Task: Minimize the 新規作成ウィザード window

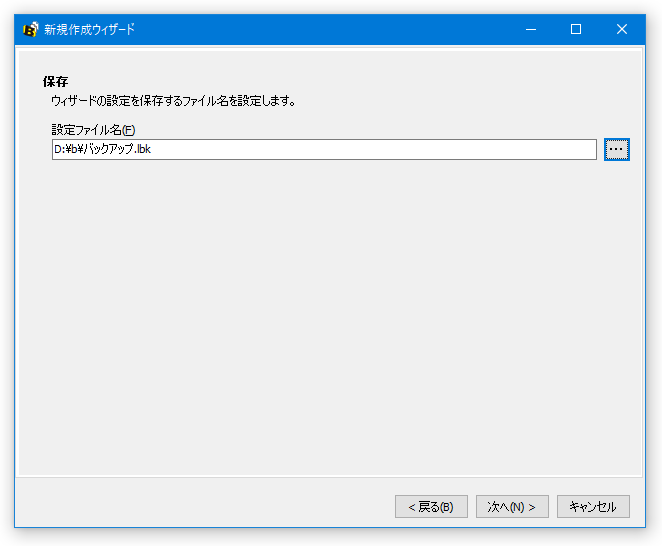Action: click(x=531, y=29)
